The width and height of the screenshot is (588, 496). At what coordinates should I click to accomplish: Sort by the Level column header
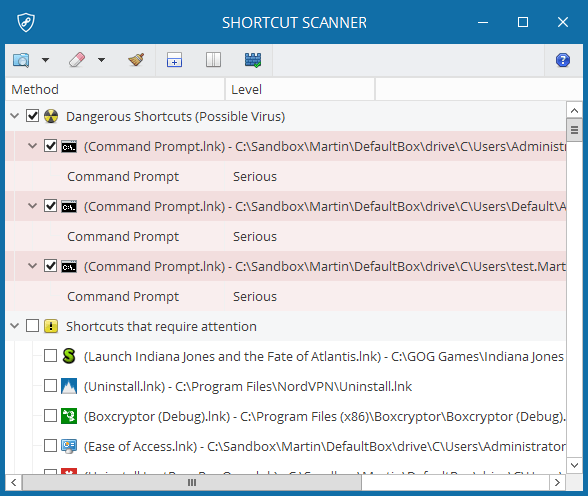(x=300, y=90)
